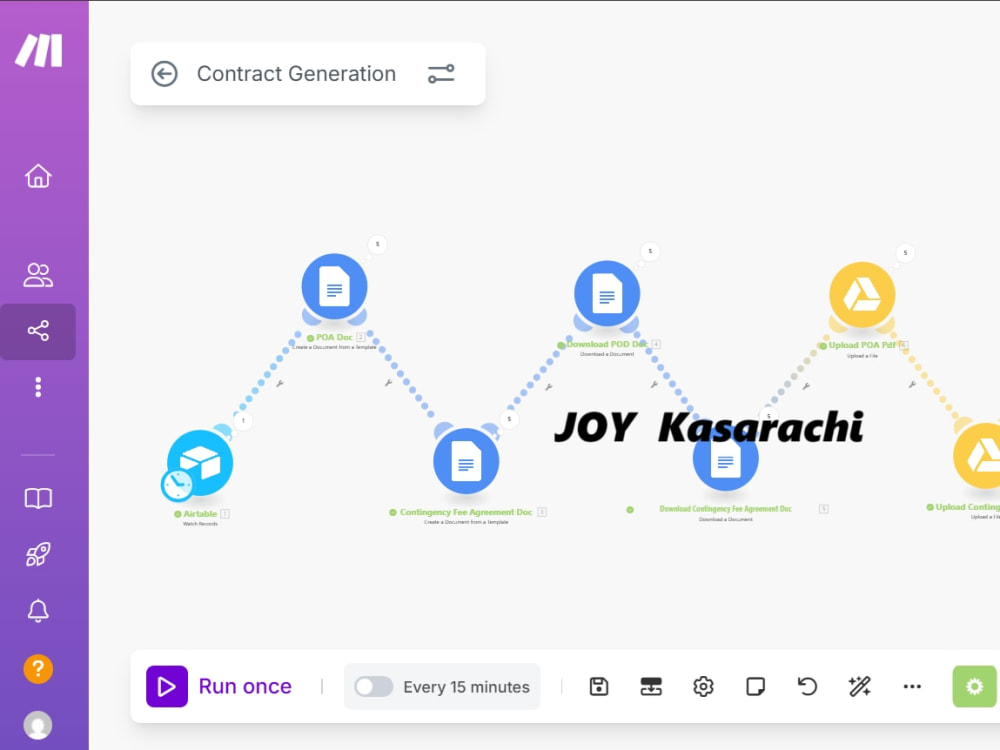Click wrench filter between Airtable and POA Doc
Viewport: 1000px width, 750px height.
(279, 384)
